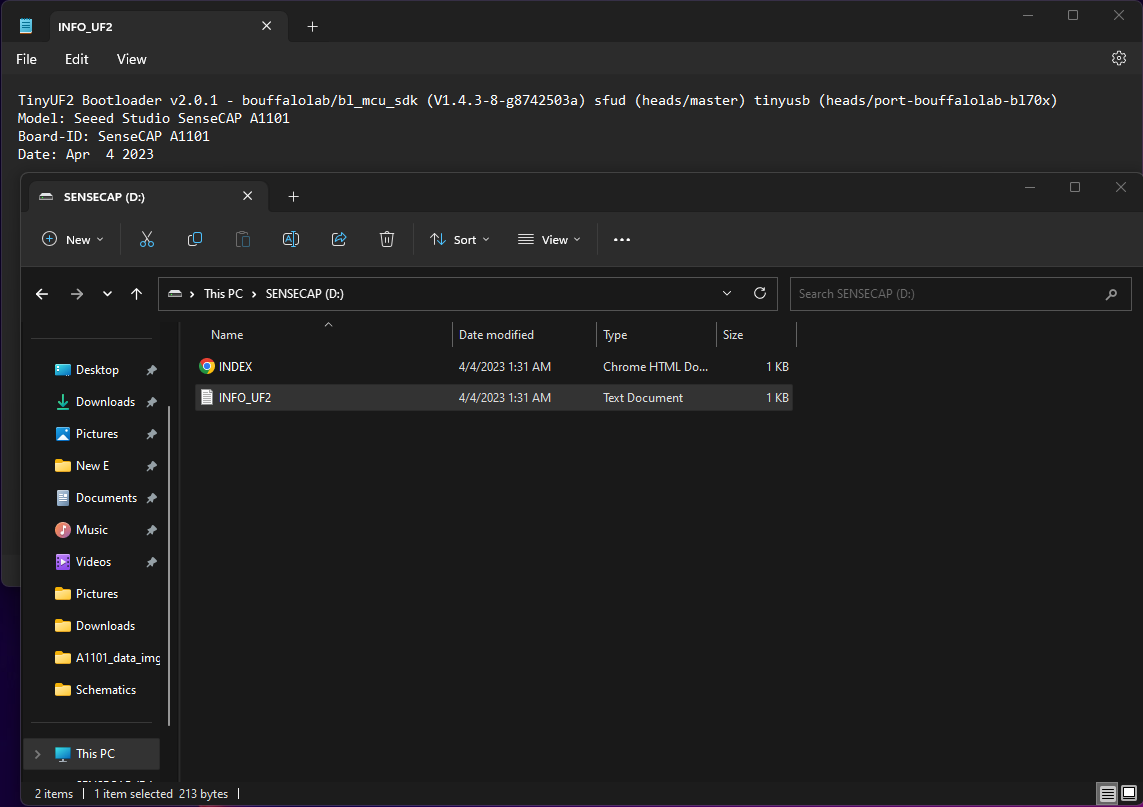Image resolution: width=1143 pixels, height=807 pixels.
Task: Switch to details list view
Action: click(1108, 794)
